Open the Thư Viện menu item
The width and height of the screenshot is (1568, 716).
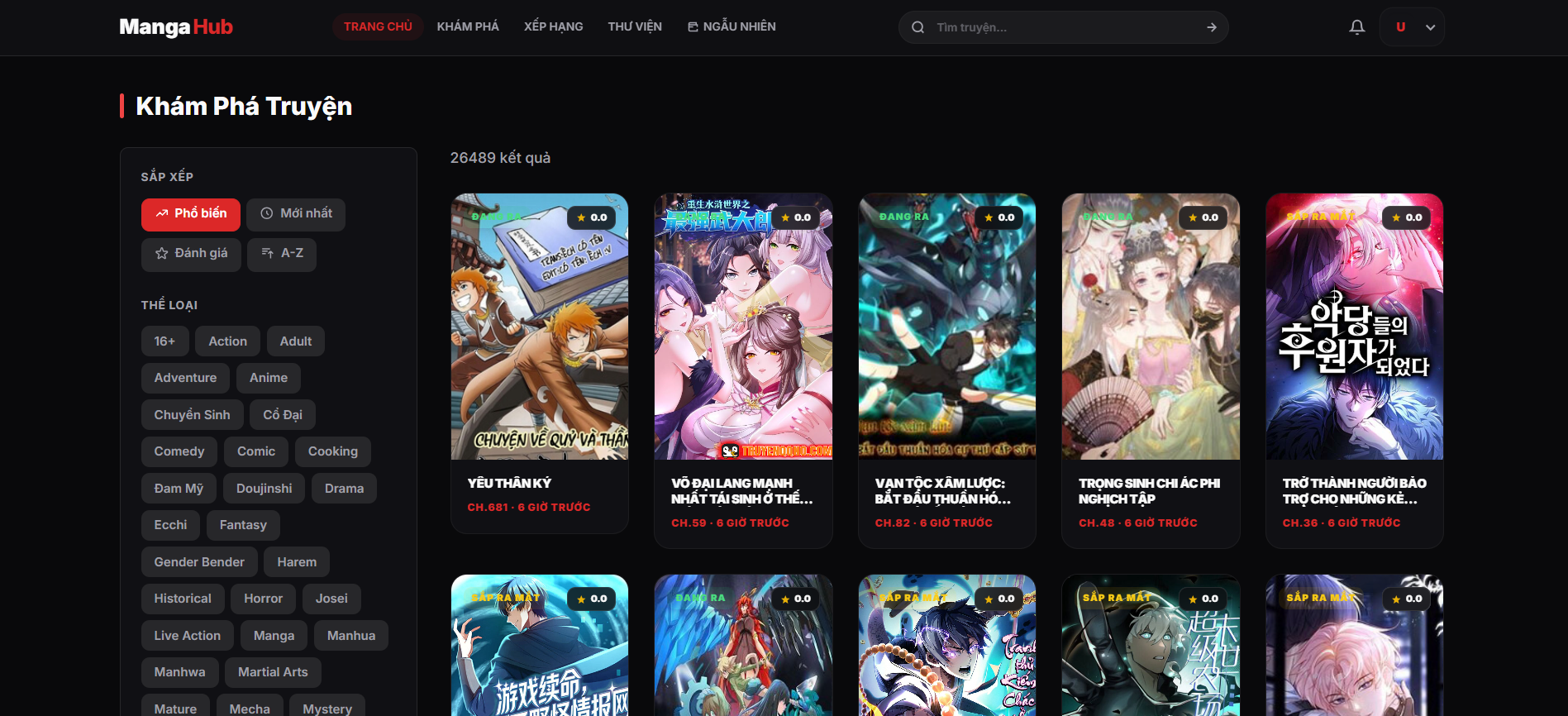tap(635, 26)
